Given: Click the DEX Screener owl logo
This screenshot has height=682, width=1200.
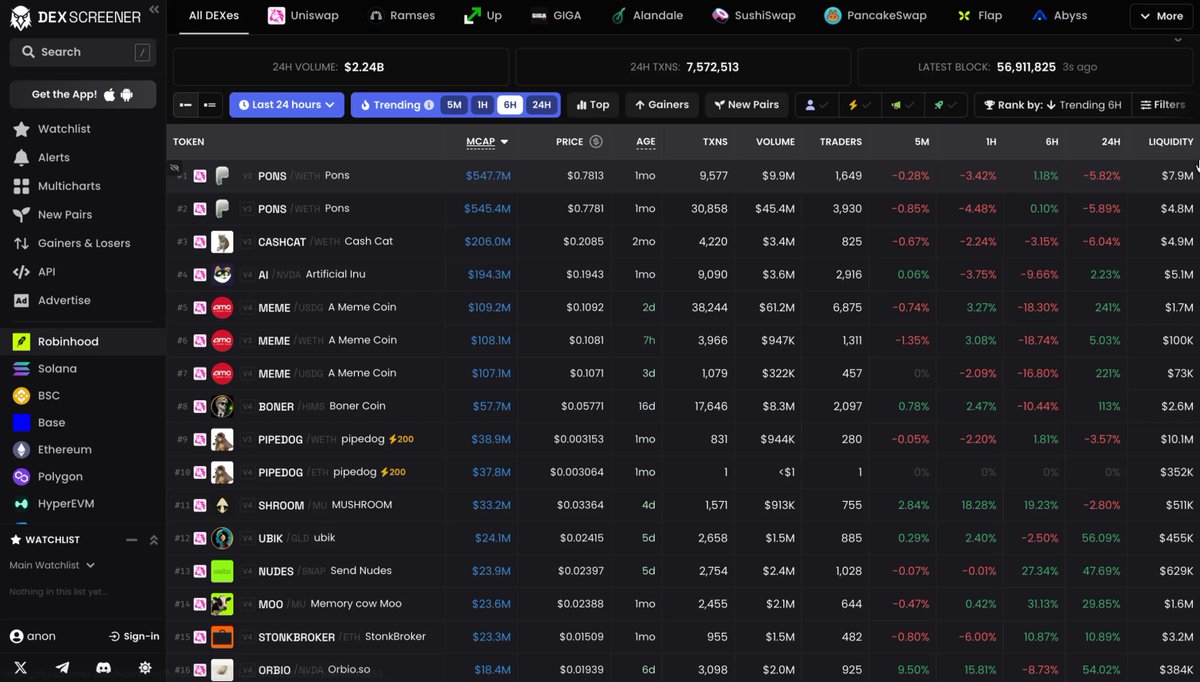Looking at the screenshot, I should coord(20,17).
